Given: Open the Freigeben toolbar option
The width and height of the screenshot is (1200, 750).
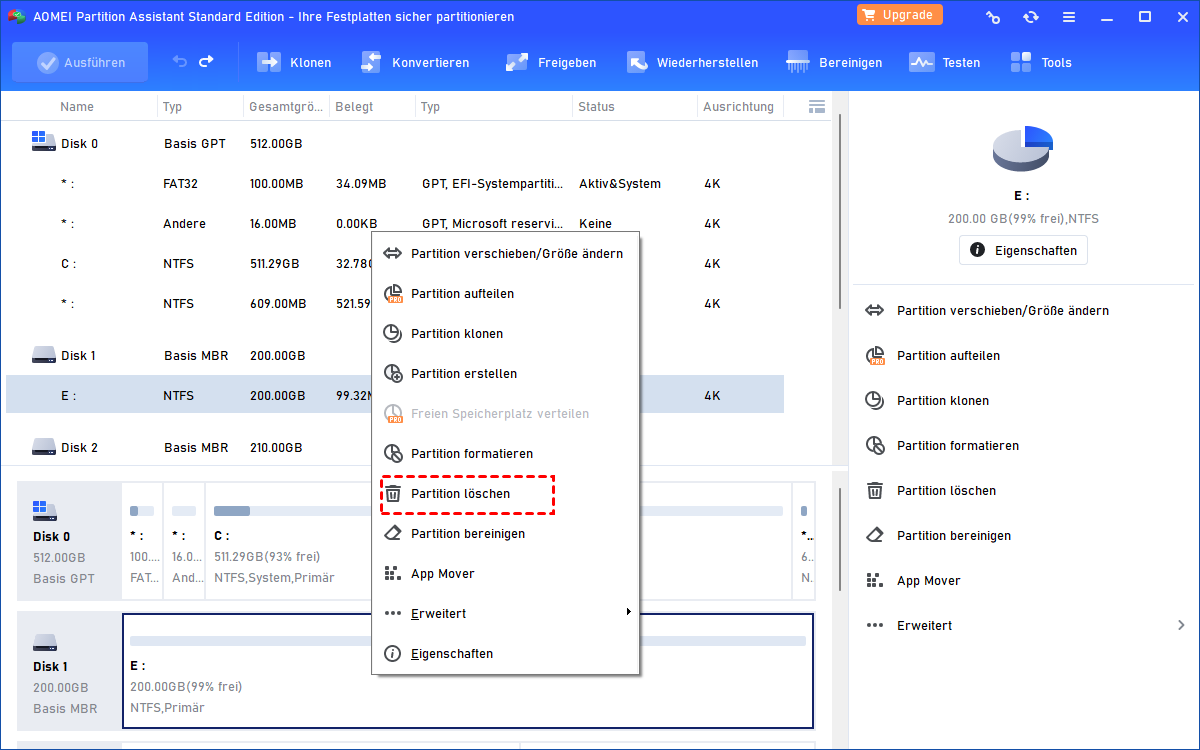Looking at the screenshot, I should coord(552,62).
